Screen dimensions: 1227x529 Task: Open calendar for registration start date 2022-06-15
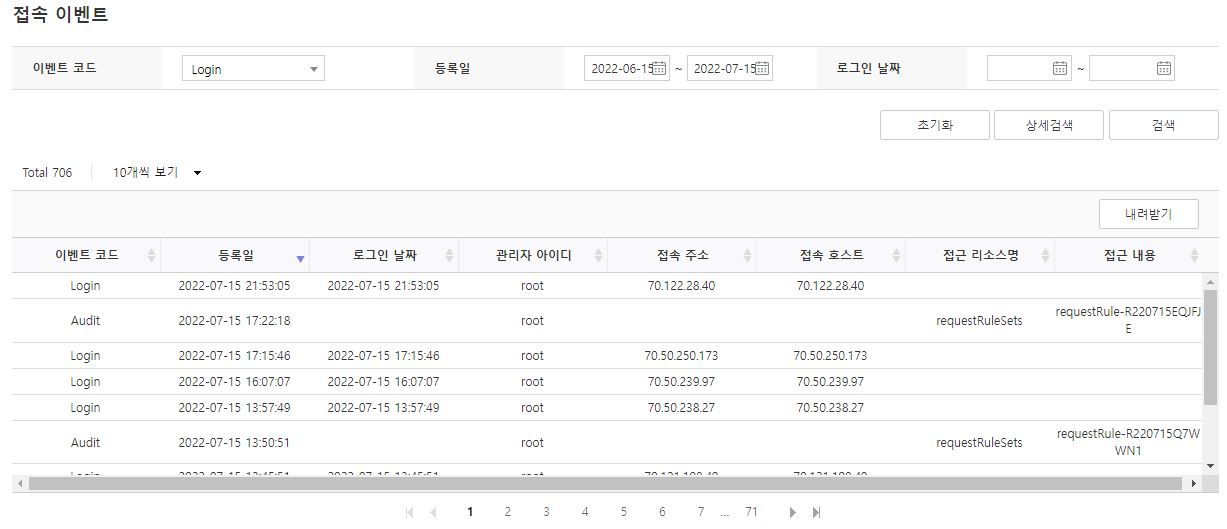(x=659, y=69)
